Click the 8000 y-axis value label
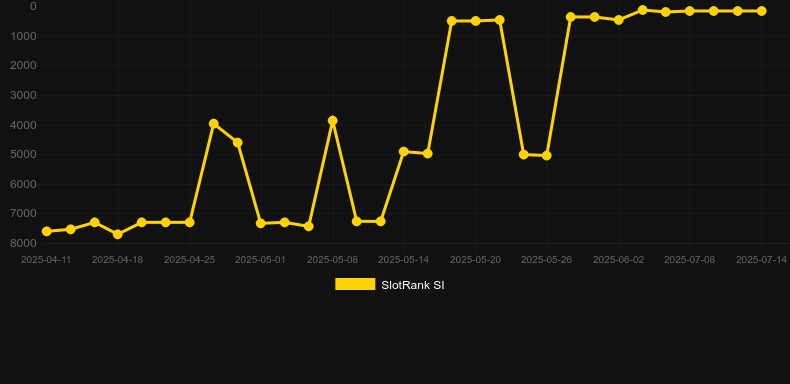 pyautogui.click(x=24, y=243)
